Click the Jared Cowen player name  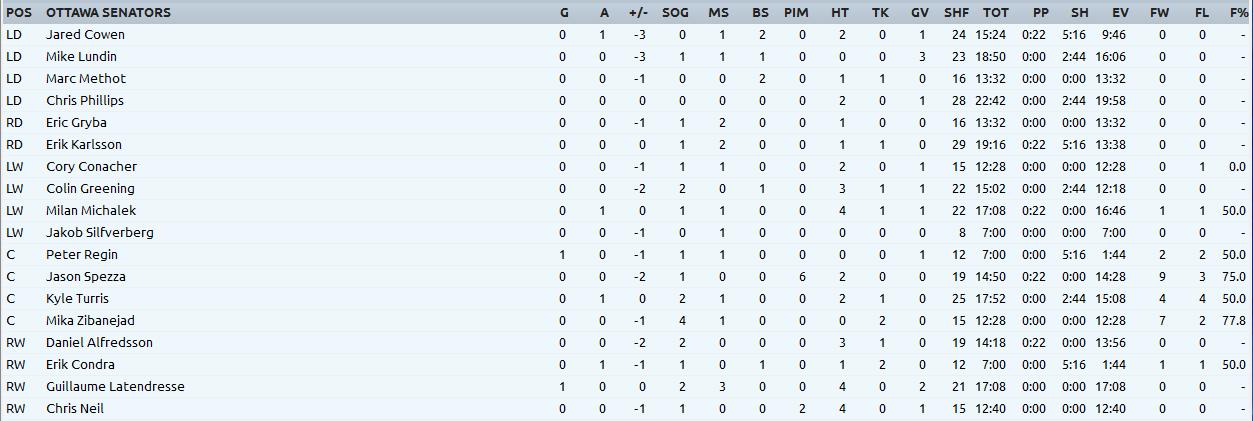(x=85, y=34)
